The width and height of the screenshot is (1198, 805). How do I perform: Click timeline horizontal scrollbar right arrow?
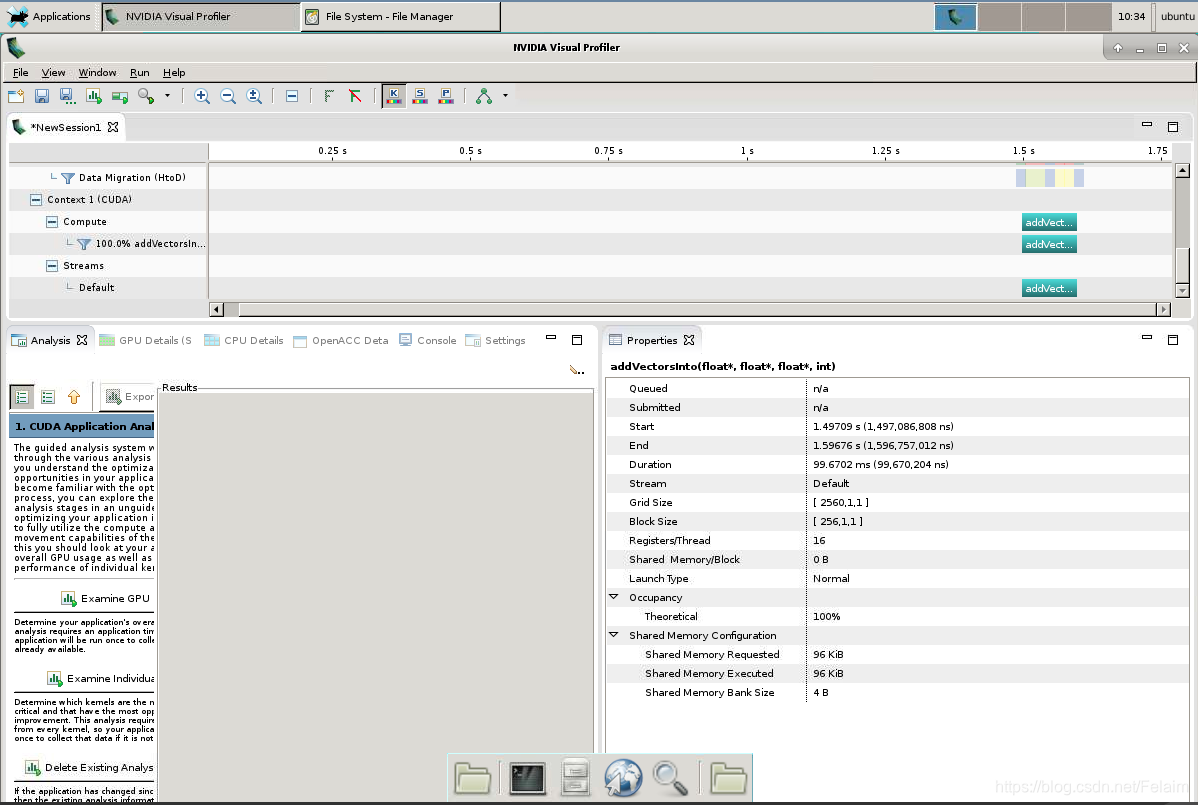pos(1164,309)
